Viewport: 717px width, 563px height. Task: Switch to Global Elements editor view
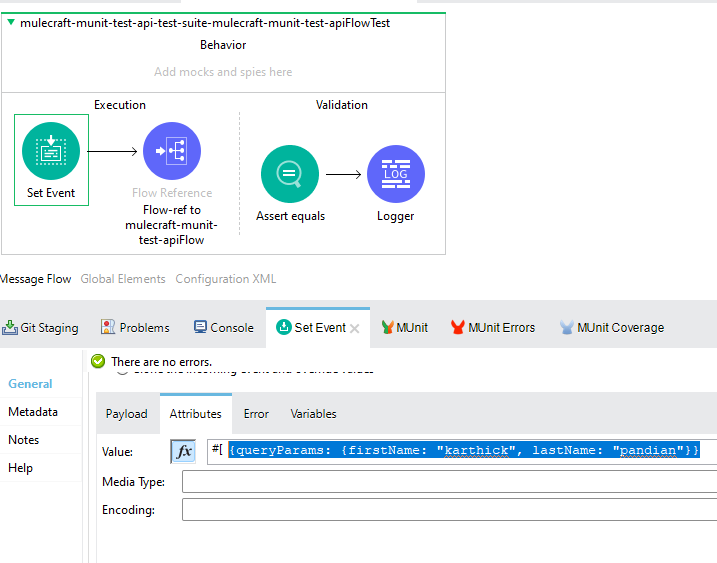(x=123, y=279)
